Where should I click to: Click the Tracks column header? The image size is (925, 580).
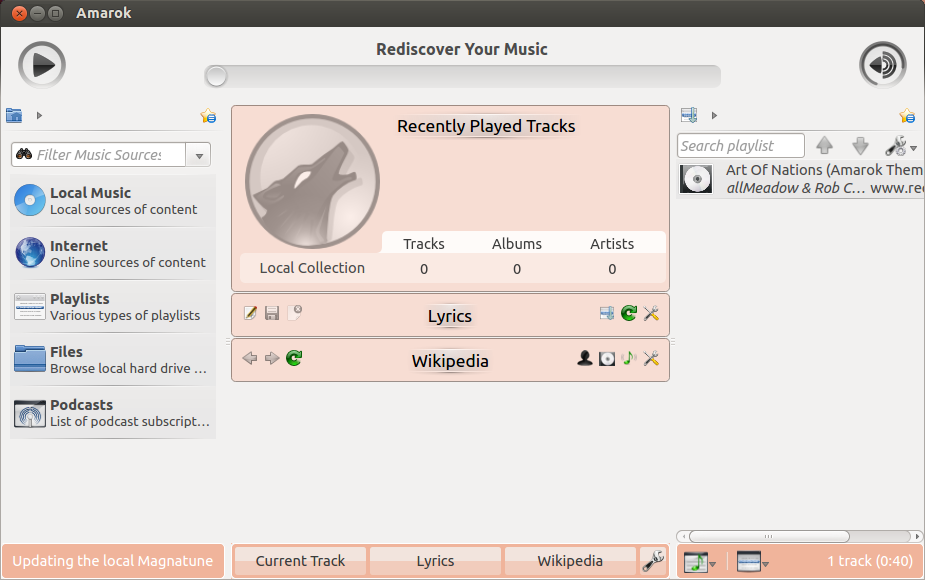point(424,244)
